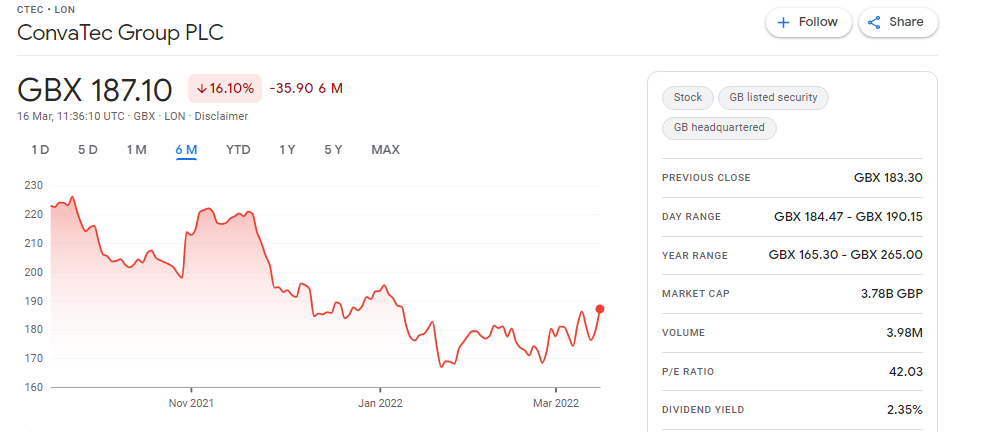This screenshot has width=992, height=432.
Task: Click the ConvaTec Group PLC heading
Action: click(120, 33)
